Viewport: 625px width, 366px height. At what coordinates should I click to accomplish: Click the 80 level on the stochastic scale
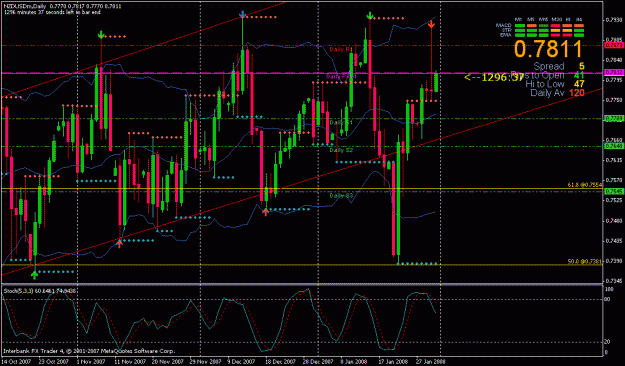point(608,299)
